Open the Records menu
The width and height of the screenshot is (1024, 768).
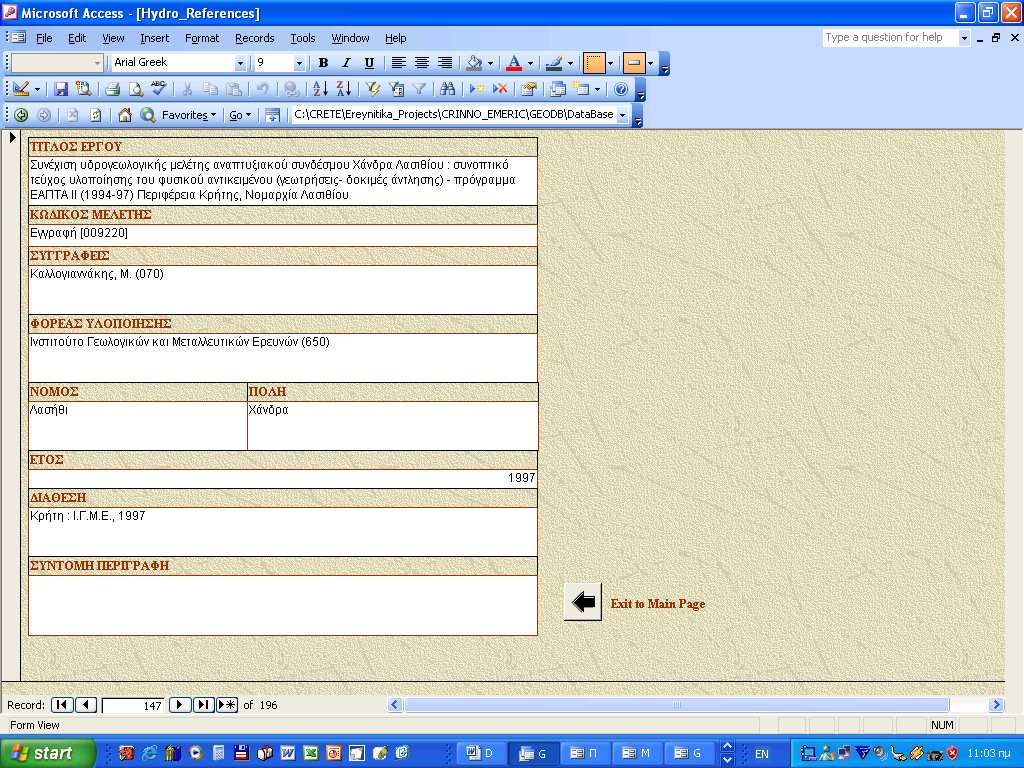(254, 39)
